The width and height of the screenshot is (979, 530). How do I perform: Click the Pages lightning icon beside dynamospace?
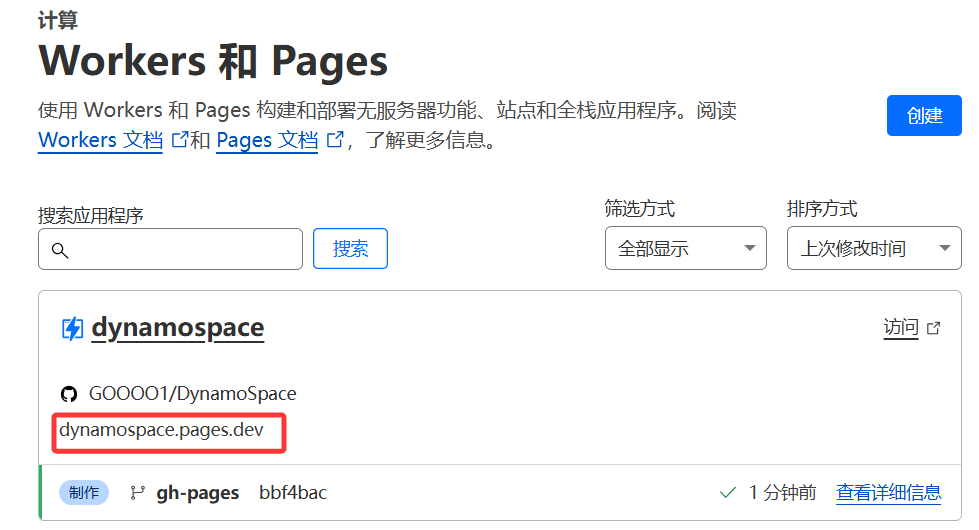[x=72, y=328]
